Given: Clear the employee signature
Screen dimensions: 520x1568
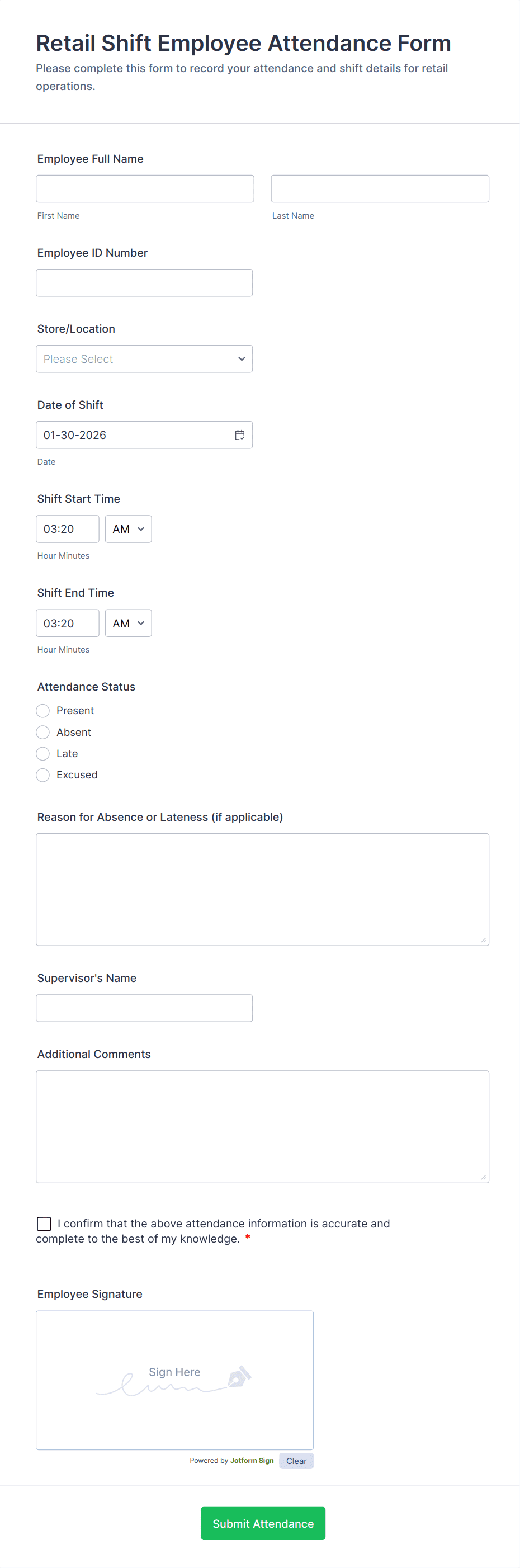Looking at the screenshot, I should [296, 1460].
